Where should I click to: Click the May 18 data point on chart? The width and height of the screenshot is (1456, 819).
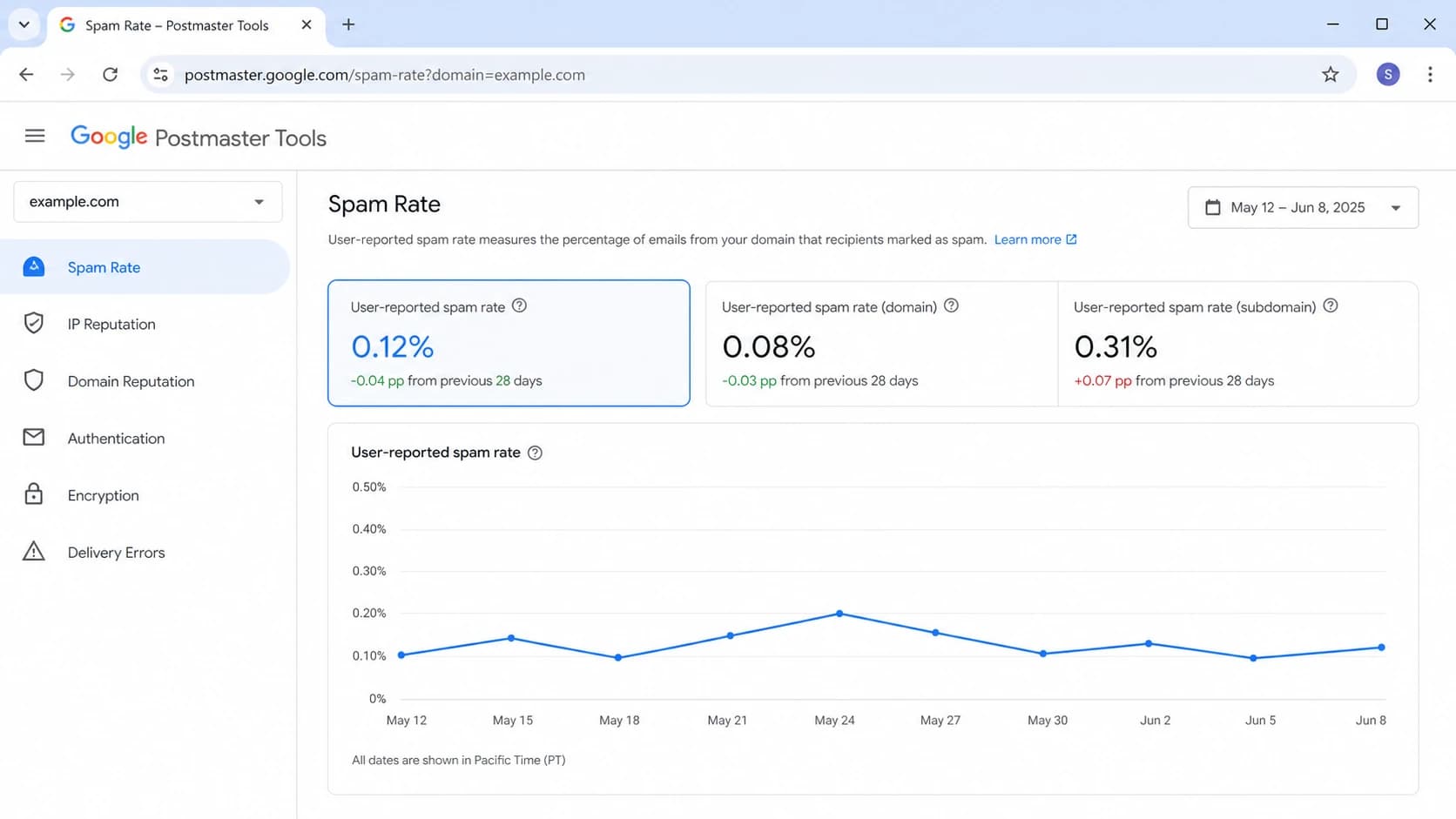click(618, 658)
